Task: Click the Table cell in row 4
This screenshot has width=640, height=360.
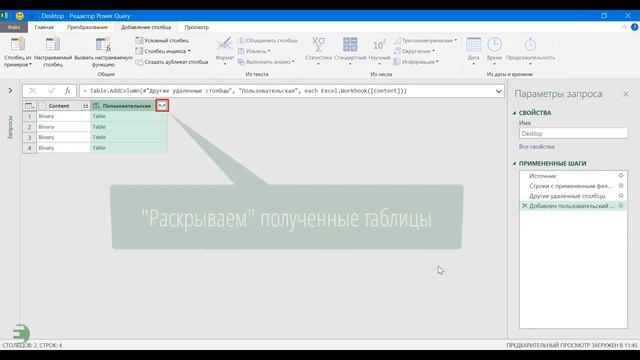Action: (x=129, y=148)
